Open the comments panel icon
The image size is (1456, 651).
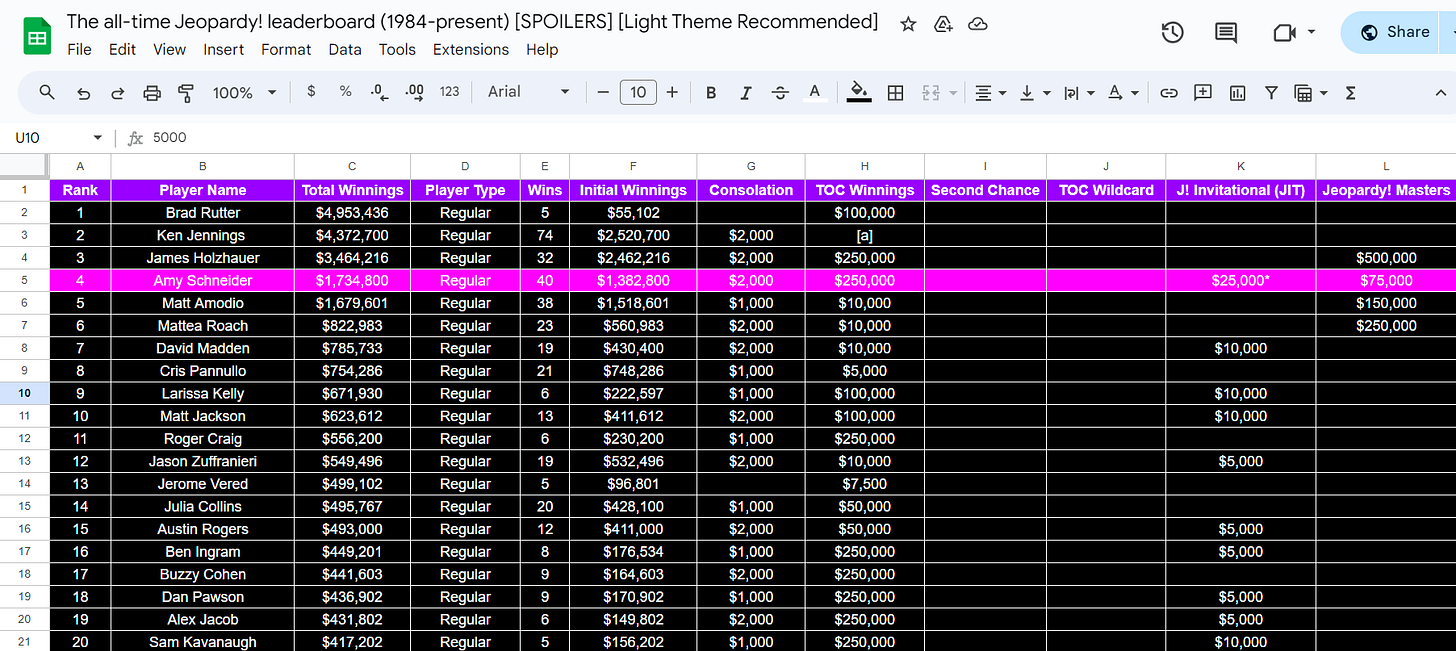pos(1225,33)
